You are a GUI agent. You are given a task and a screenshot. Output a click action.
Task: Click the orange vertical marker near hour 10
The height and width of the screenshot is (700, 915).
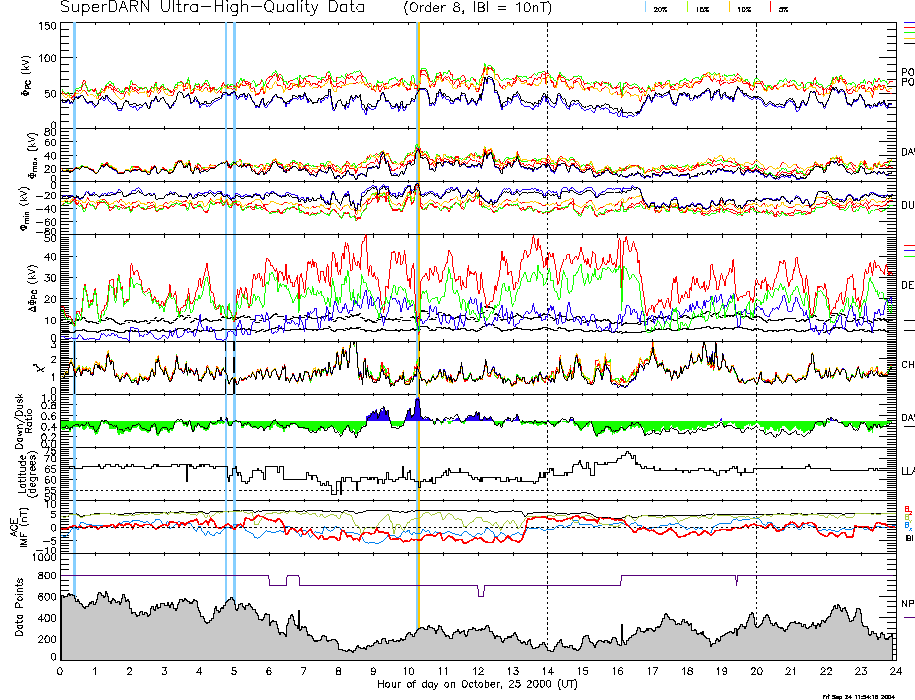click(417, 300)
